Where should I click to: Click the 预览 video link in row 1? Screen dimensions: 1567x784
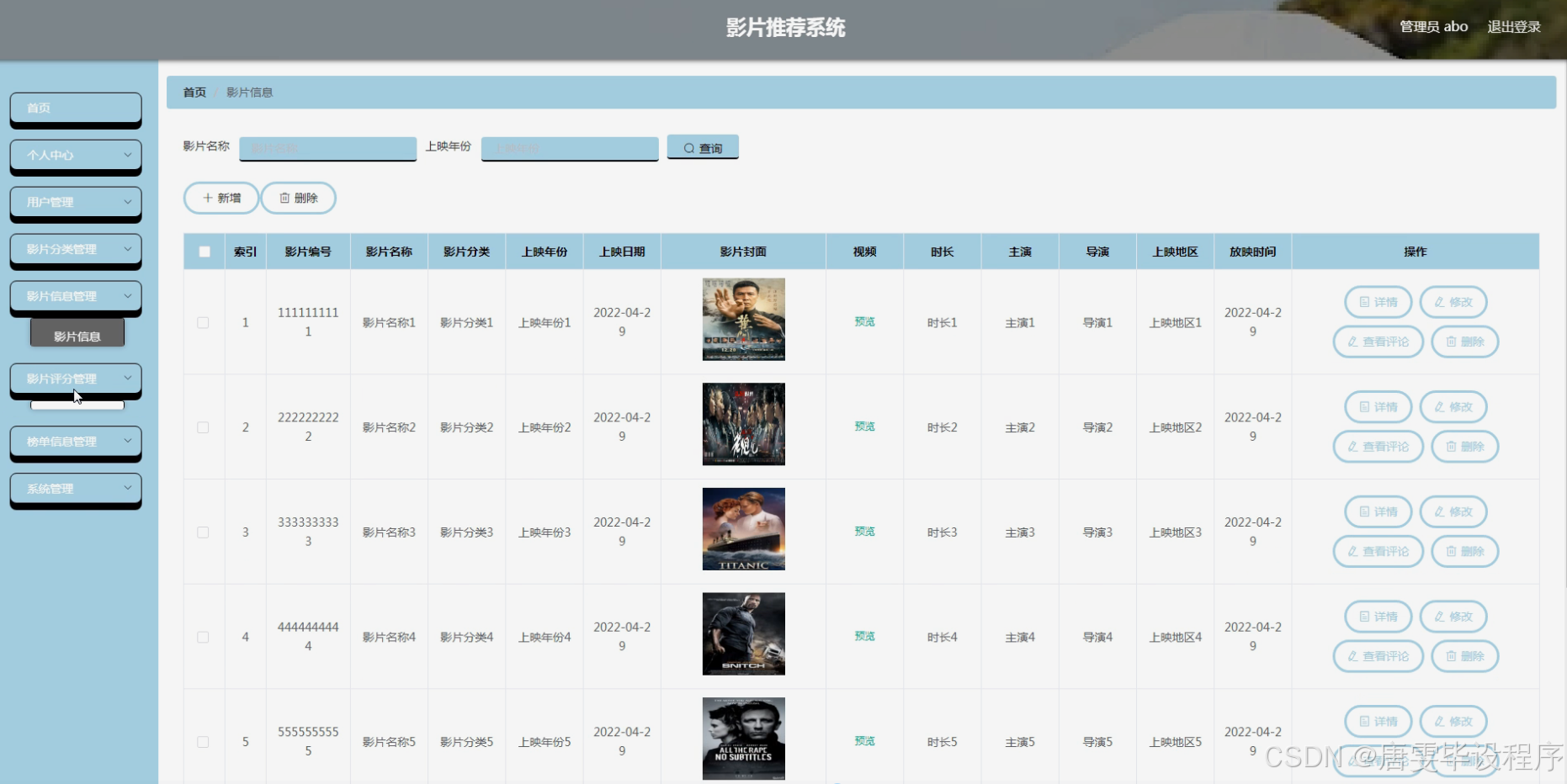pos(865,322)
